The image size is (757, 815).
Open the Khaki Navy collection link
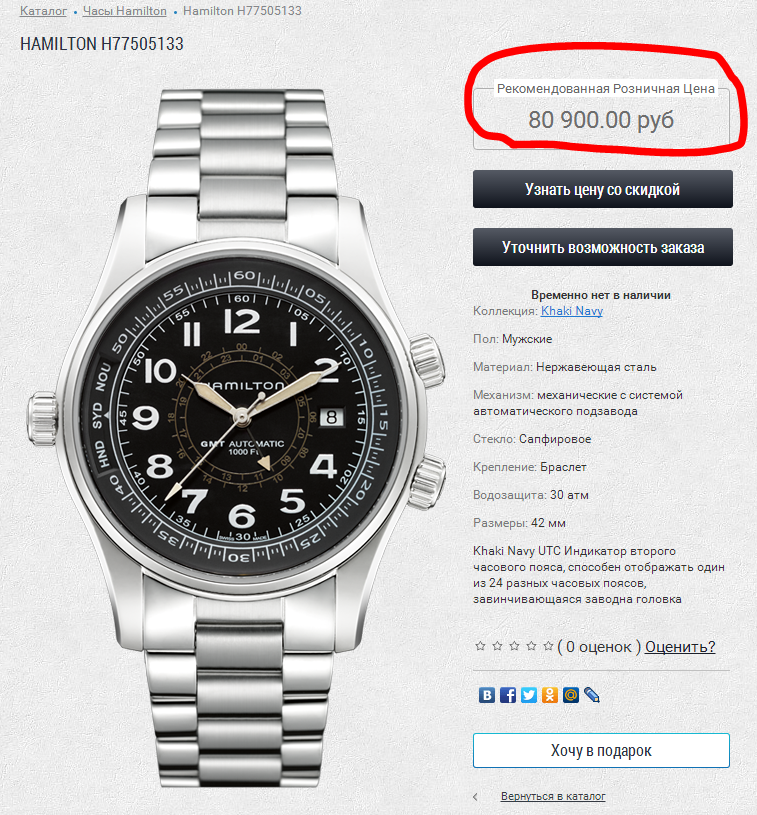(572, 311)
